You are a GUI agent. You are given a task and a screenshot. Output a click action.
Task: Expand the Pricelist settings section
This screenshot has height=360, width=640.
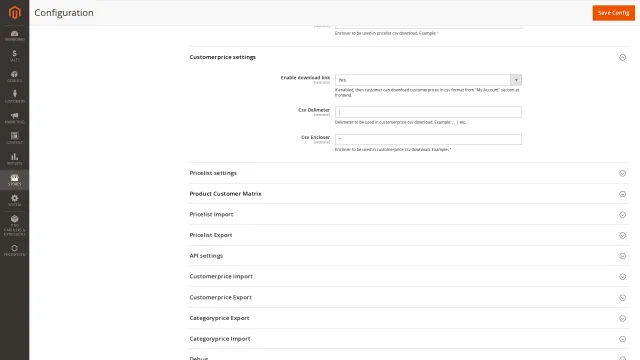(x=622, y=173)
